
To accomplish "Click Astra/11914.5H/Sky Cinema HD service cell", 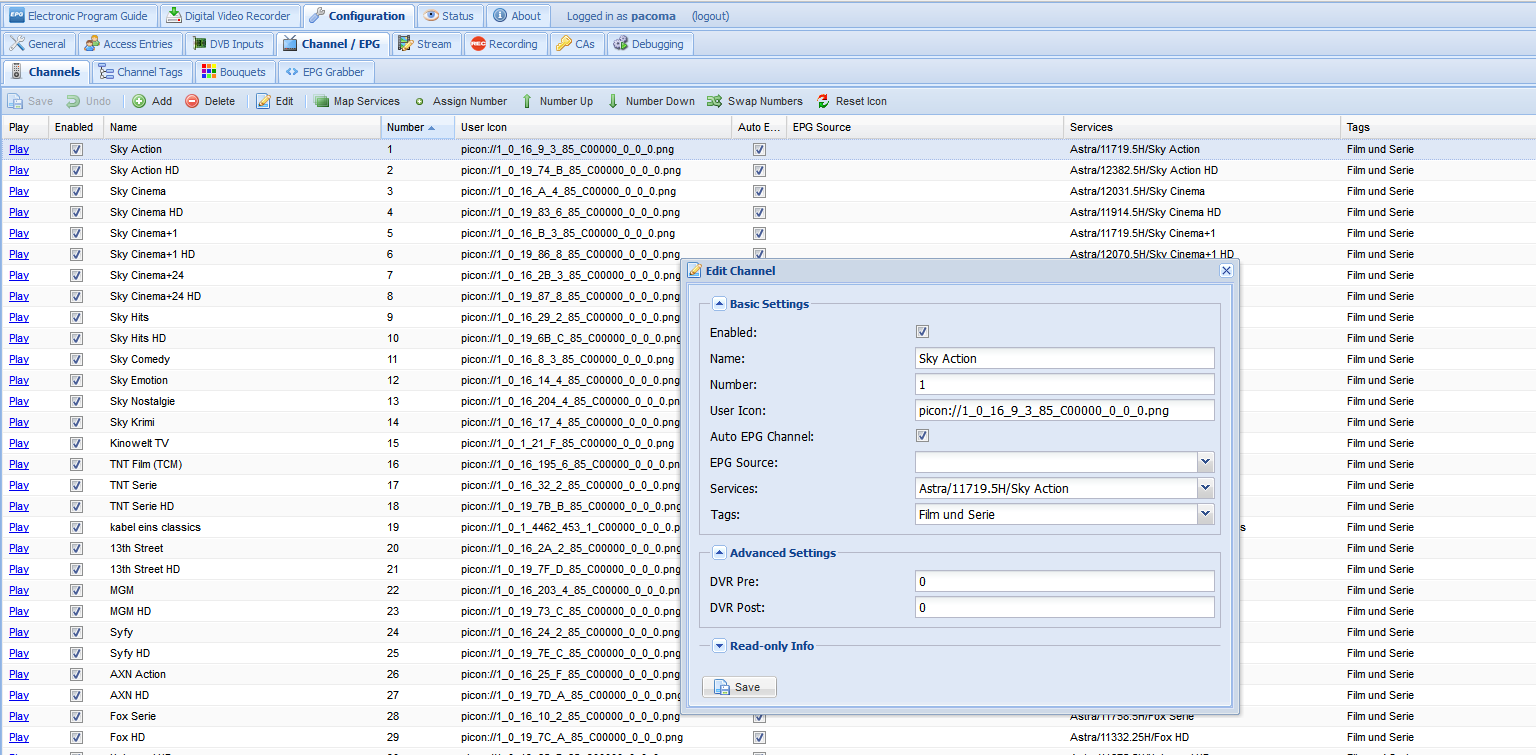I will tap(1145, 212).
